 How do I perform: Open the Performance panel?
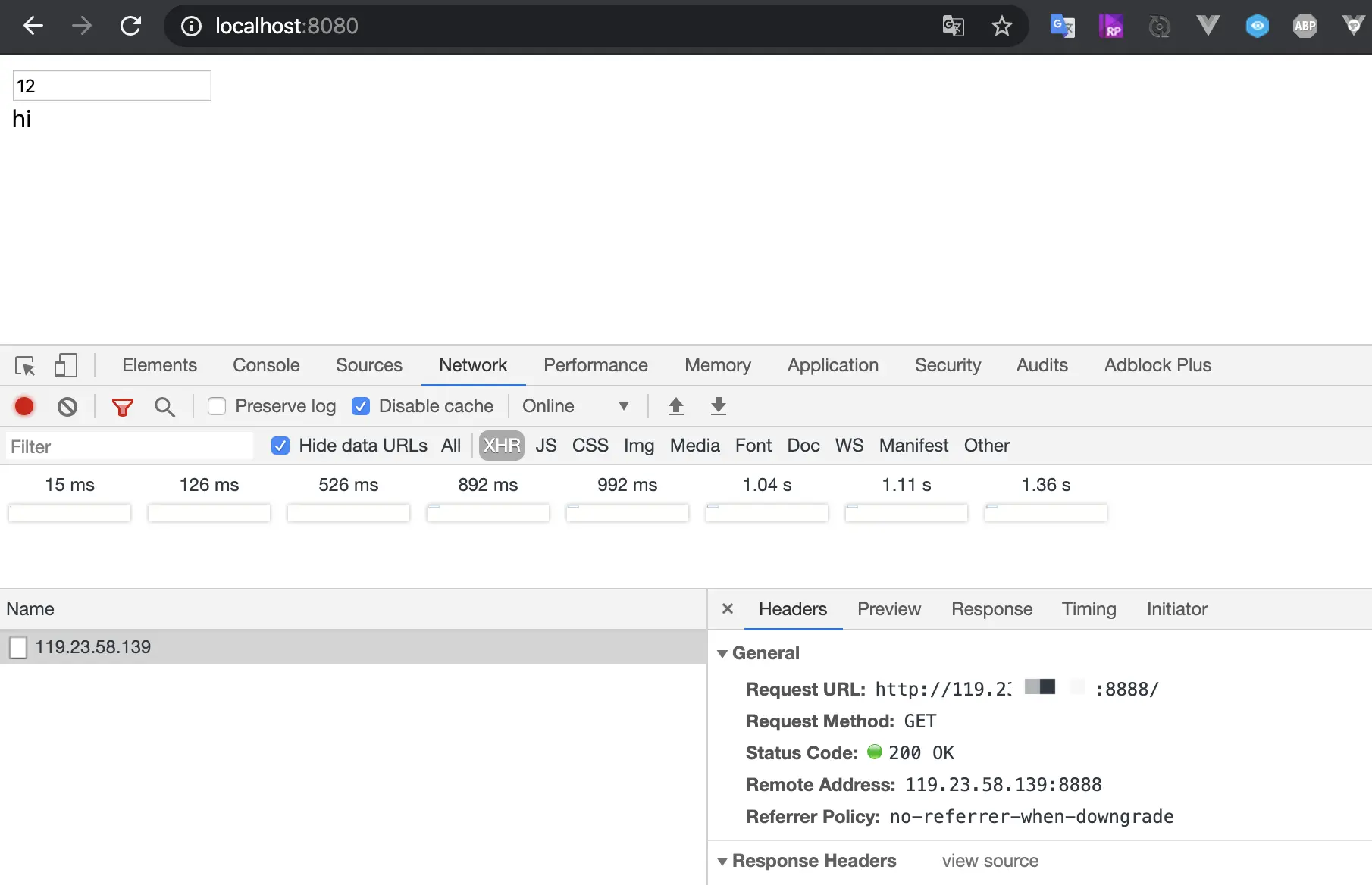pos(596,365)
